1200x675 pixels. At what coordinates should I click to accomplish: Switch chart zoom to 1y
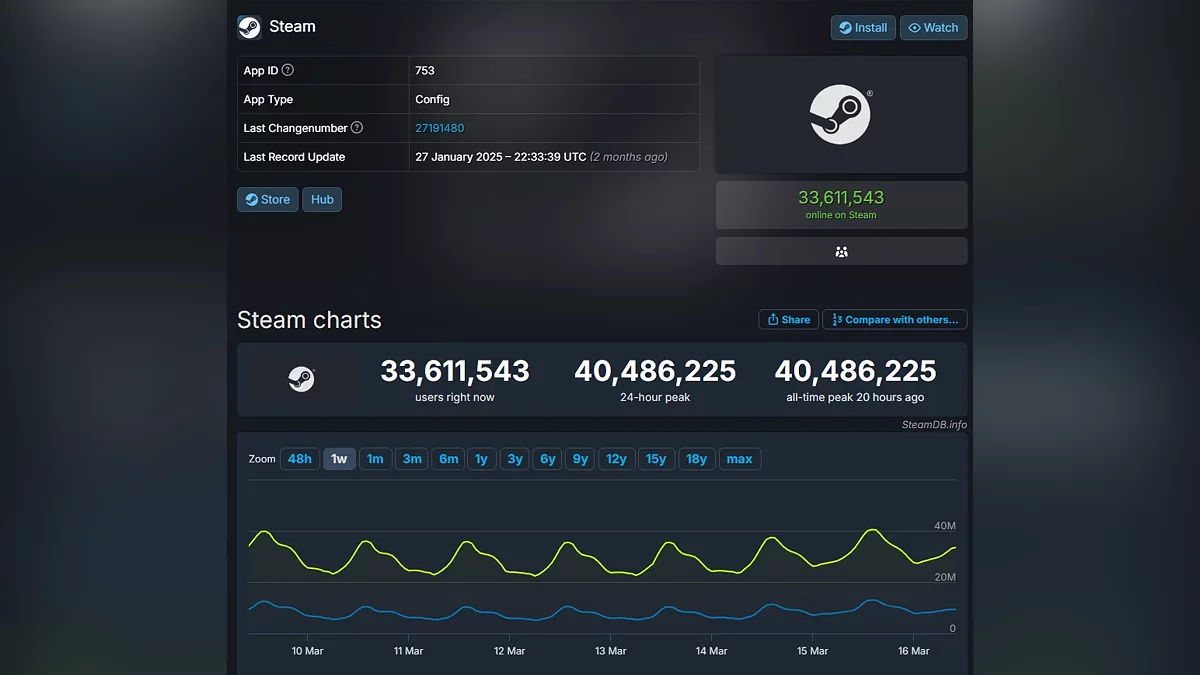[x=481, y=459]
